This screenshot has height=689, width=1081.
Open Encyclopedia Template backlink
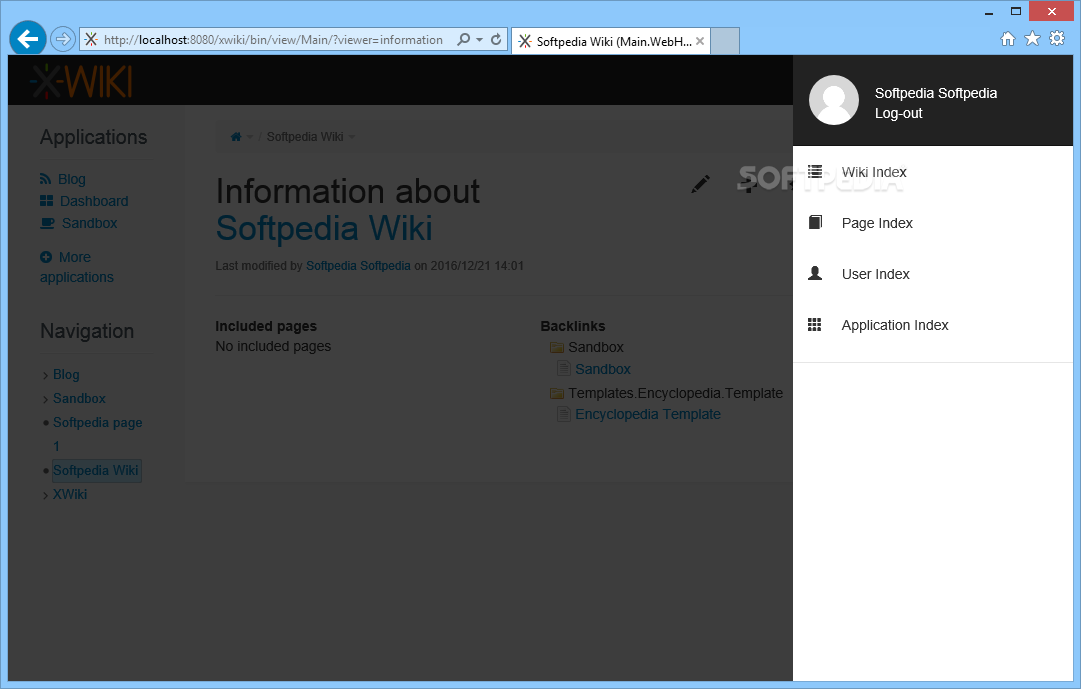[x=647, y=414]
